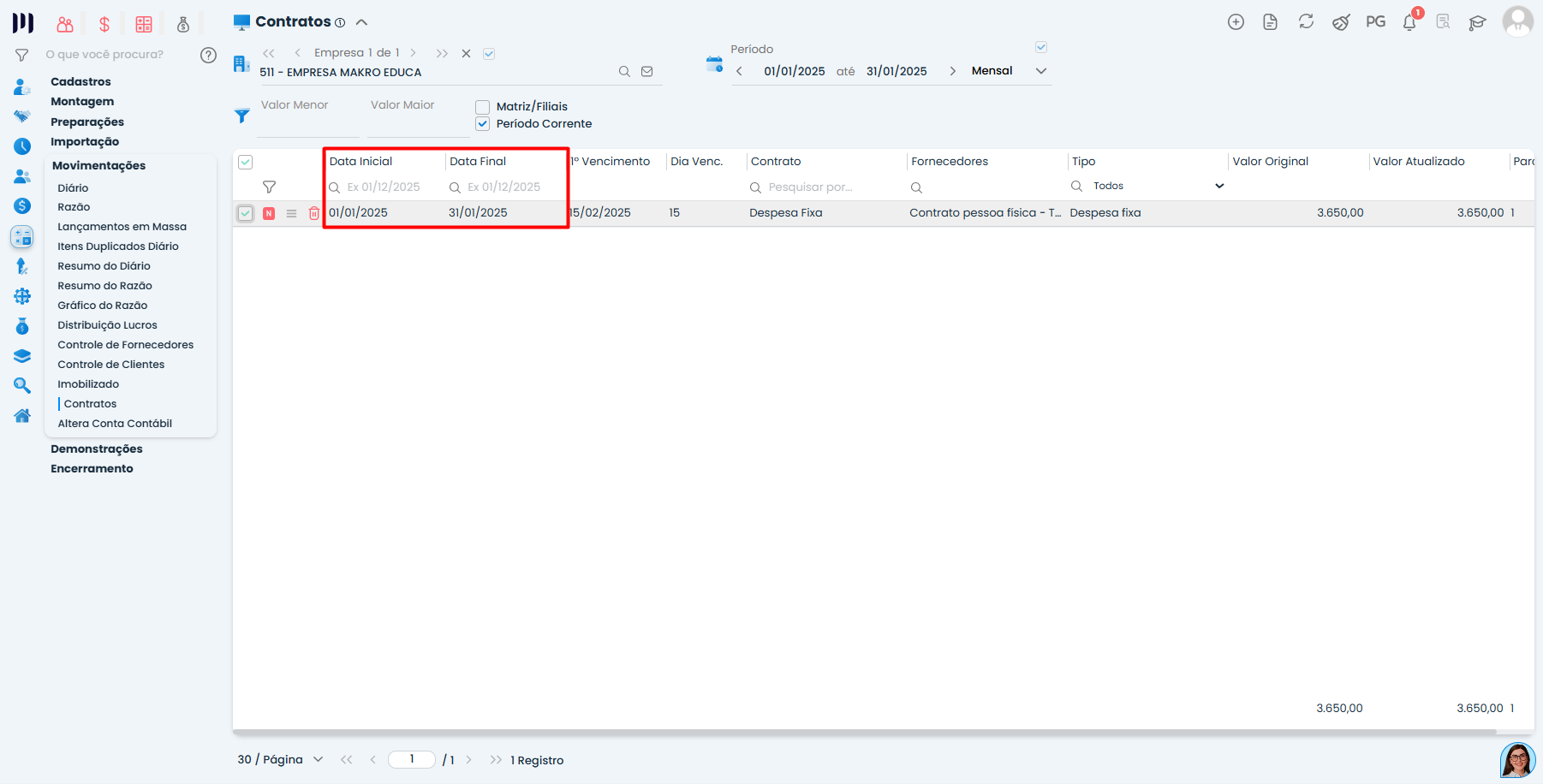This screenshot has width=1543, height=784.
Task: Jump to last company double arrow
Action: (x=442, y=53)
